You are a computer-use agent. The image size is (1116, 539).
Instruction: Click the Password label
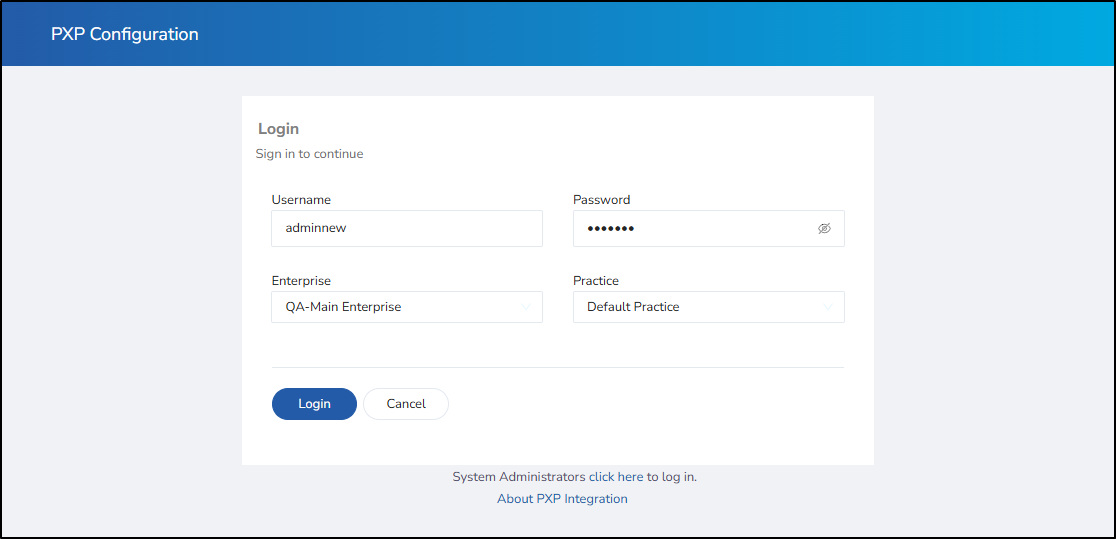pos(601,199)
